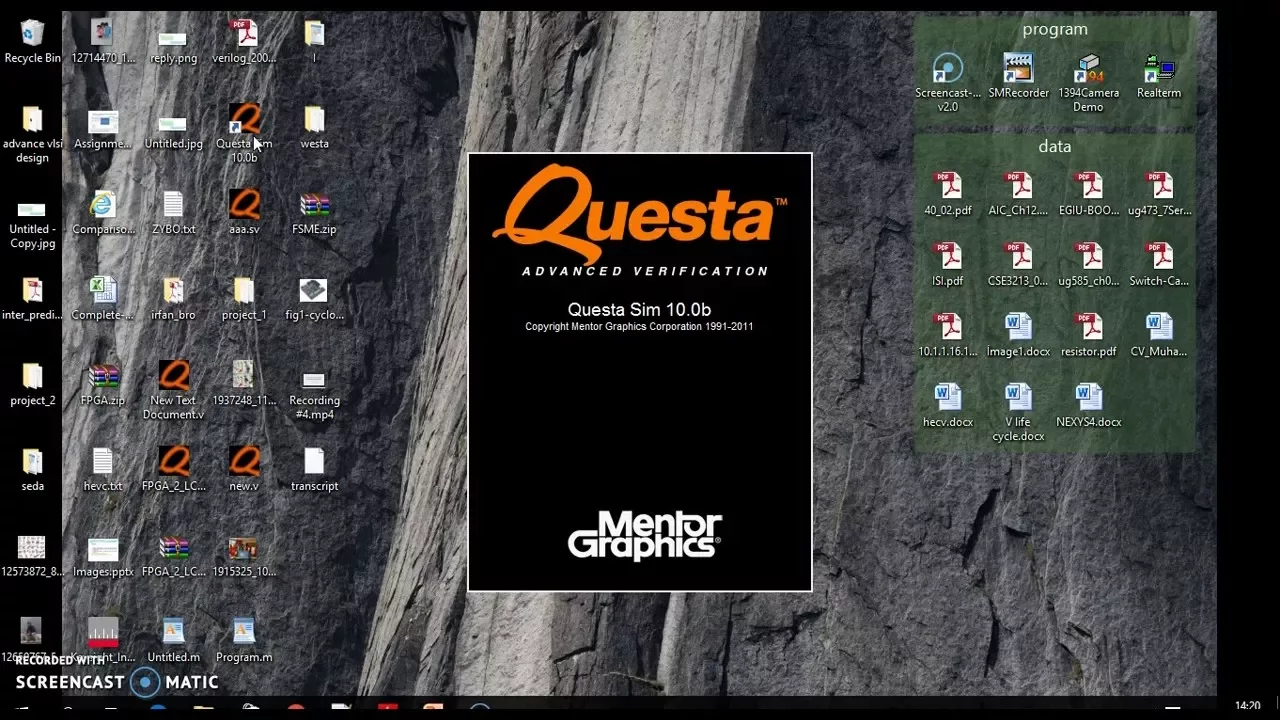The height and width of the screenshot is (720, 1280).
Task: Open the CV_Muha... Word document
Action: coord(1159,335)
